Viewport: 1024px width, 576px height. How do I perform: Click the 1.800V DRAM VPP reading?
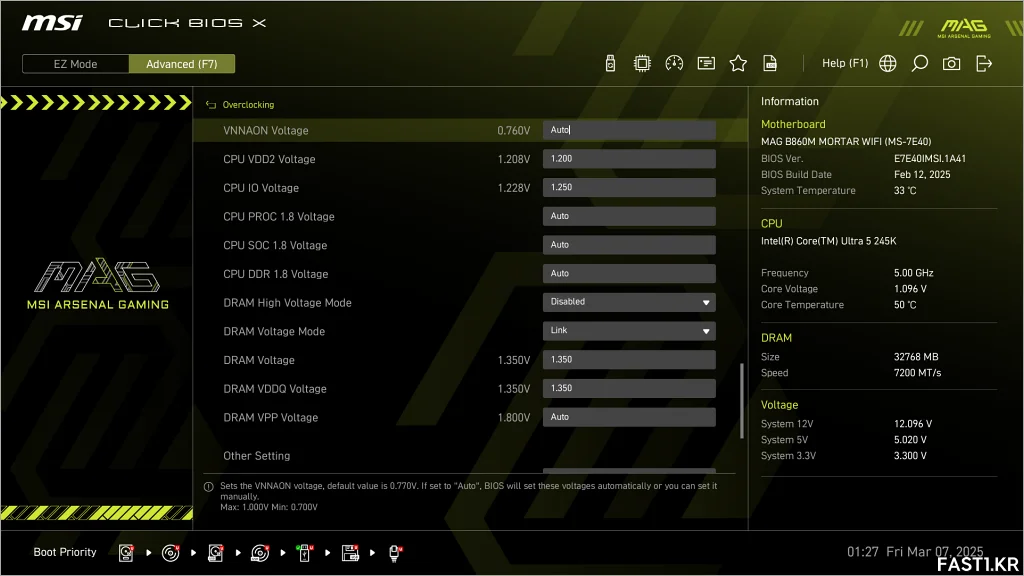pyautogui.click(x=513, y=418)
